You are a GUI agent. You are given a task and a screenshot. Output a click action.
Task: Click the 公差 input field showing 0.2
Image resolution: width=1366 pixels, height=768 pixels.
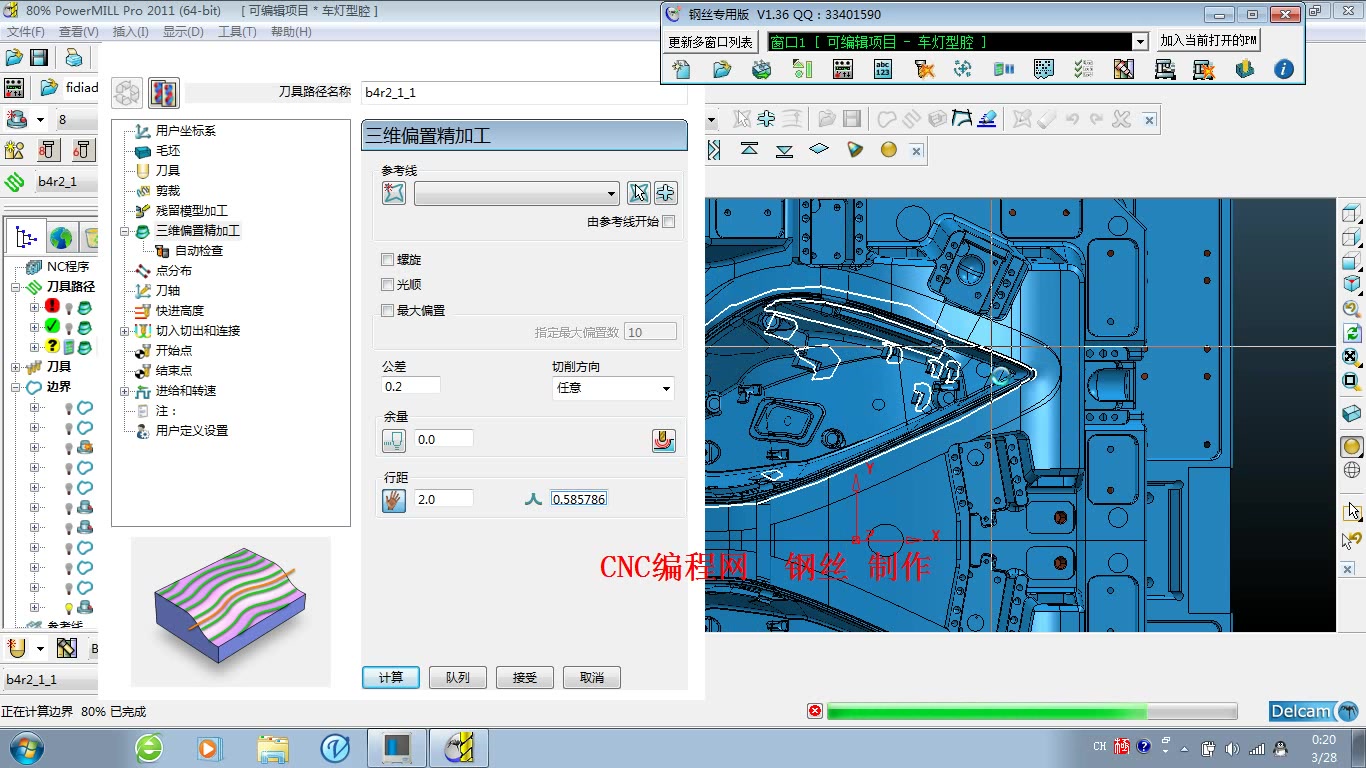tap(411, 386)
